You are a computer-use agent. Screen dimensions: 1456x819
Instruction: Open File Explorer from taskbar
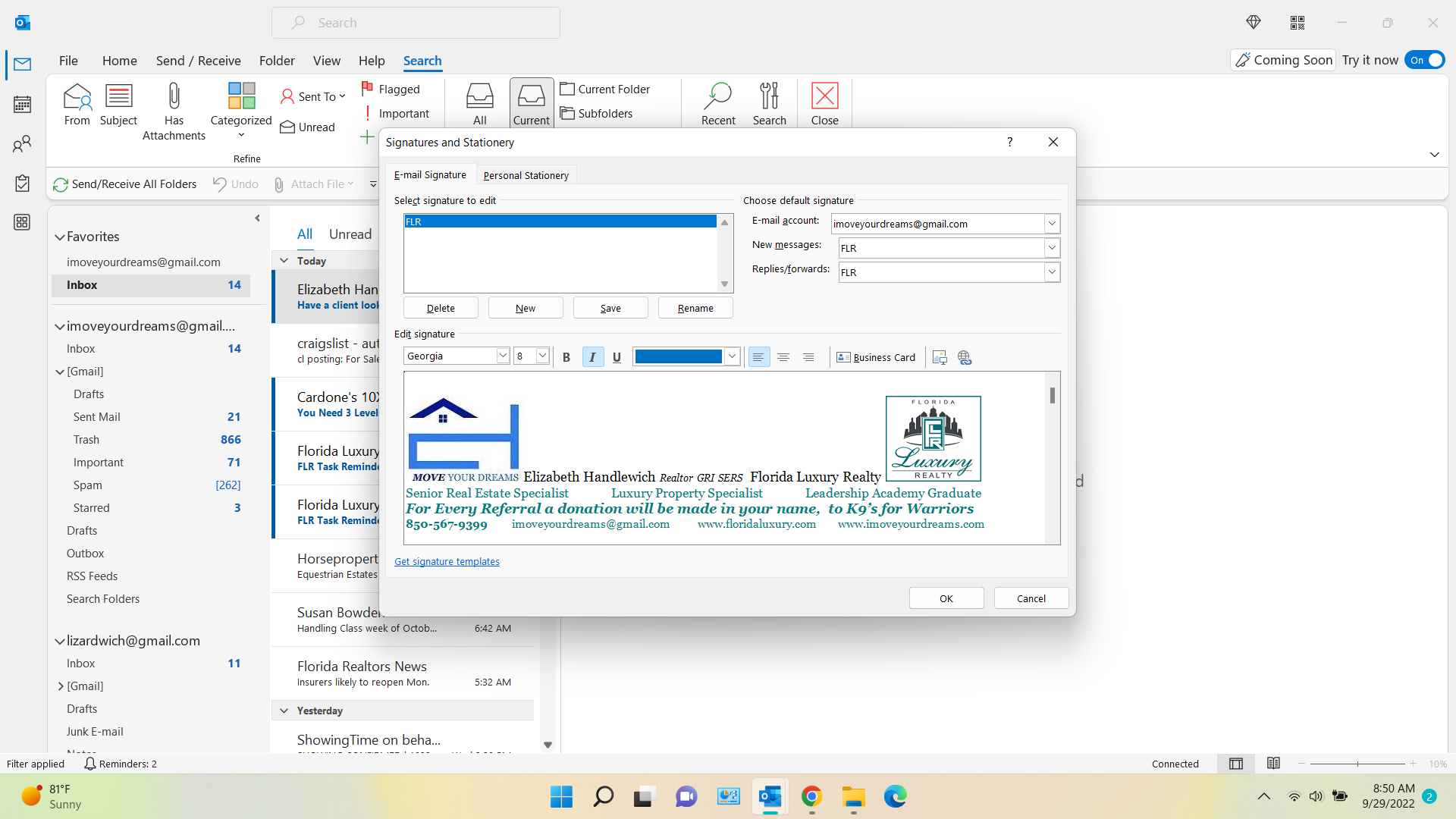(853, 797)
